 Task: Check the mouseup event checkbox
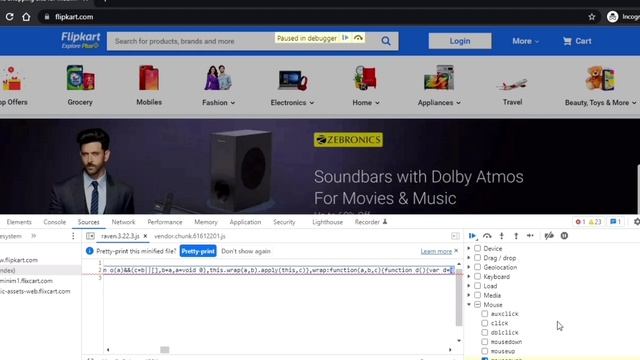coord(484,351)
